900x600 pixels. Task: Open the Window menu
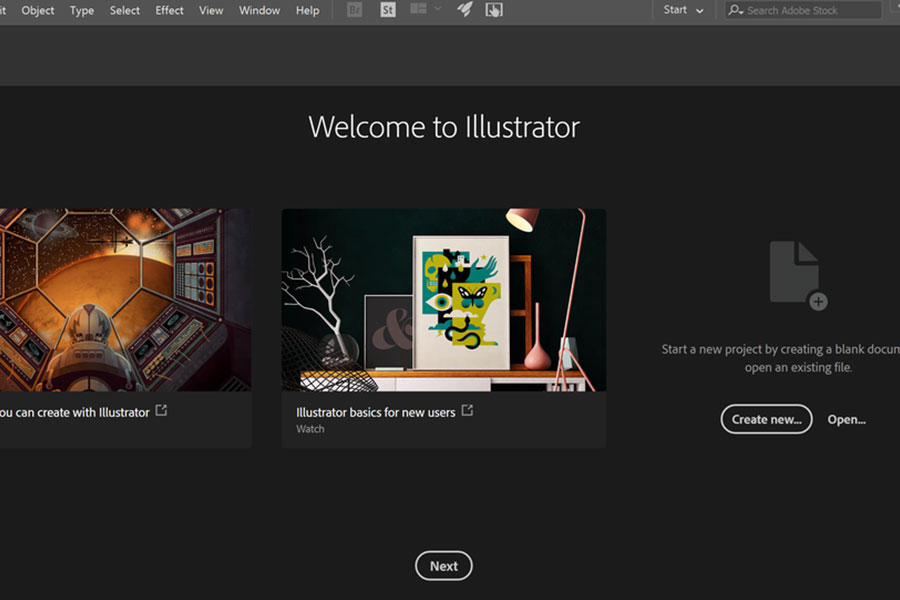[x=259, y=10]
